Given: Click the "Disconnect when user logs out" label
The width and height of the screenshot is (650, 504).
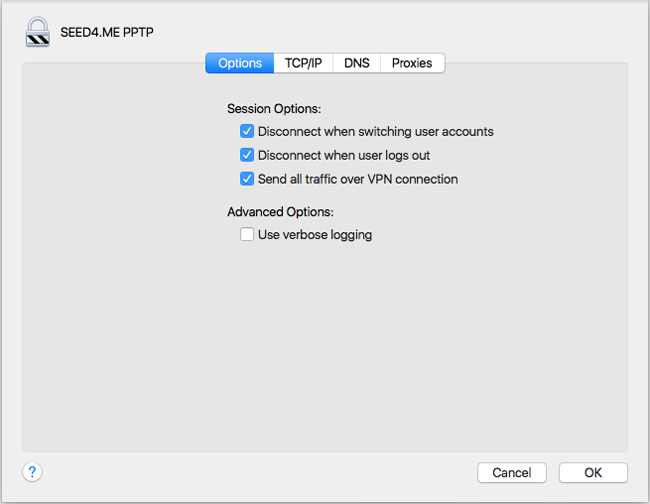Looking at the screenshot, I should (x=344, y=155).
